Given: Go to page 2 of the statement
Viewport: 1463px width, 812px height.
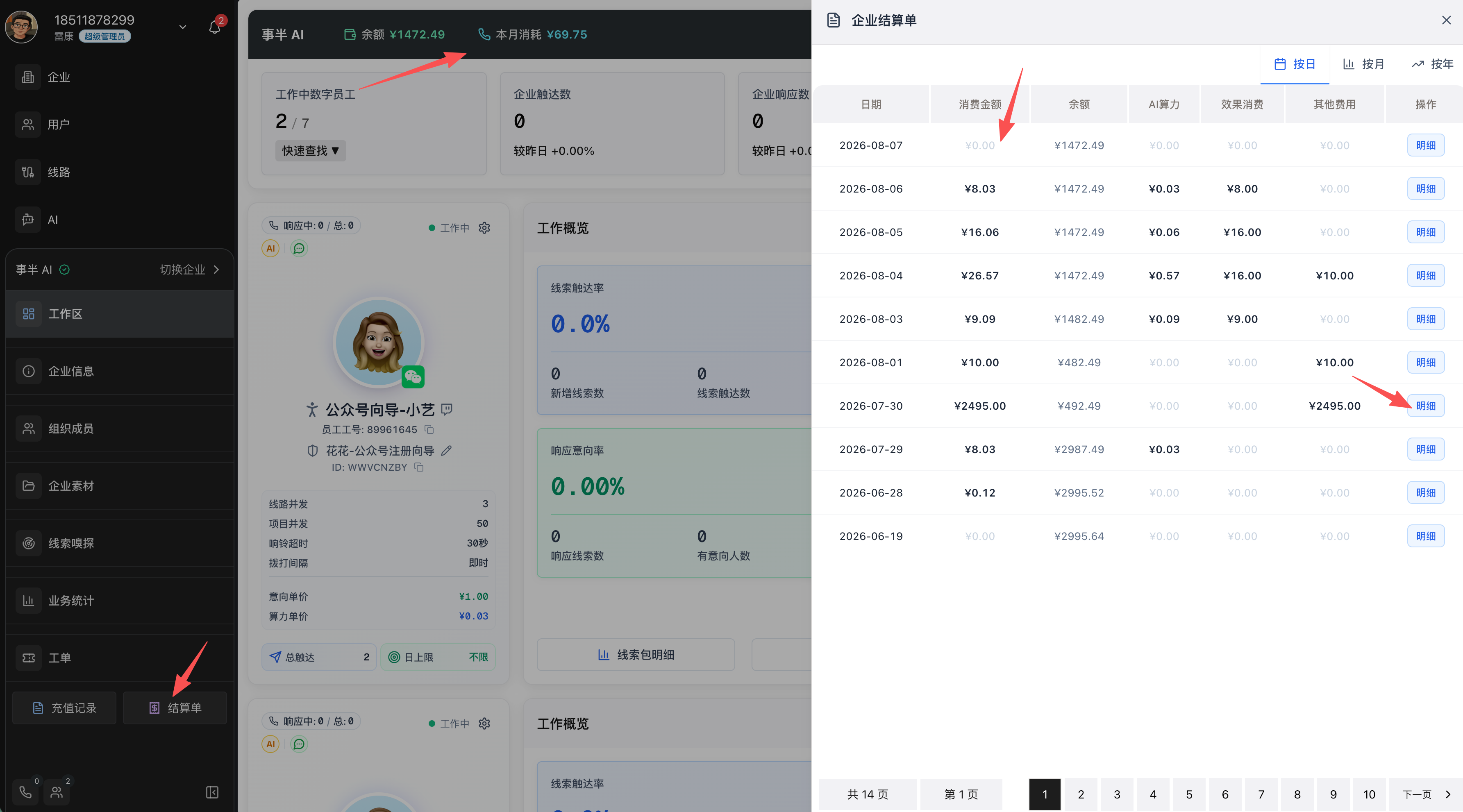Looking at the screenshot, I should [1081, 794].
